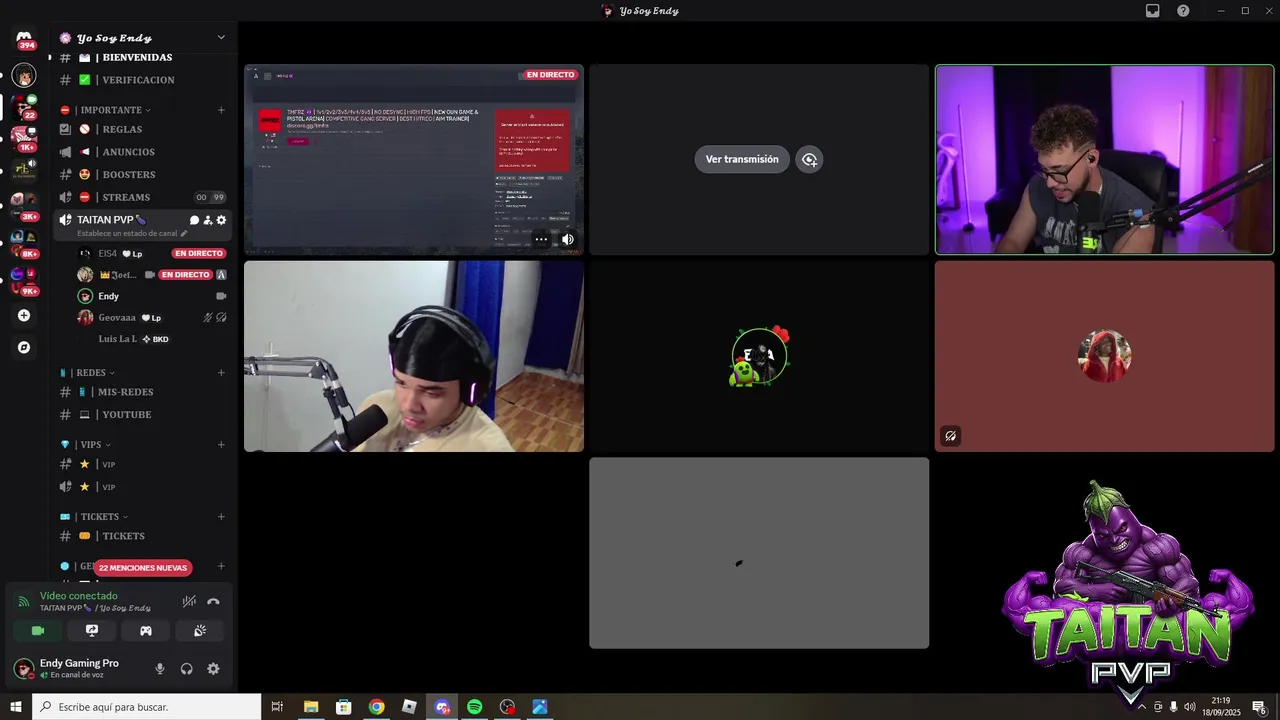Start an activity with gamepad button
Viewport: 1280px width, 720px height.
(x=146, y=631)
